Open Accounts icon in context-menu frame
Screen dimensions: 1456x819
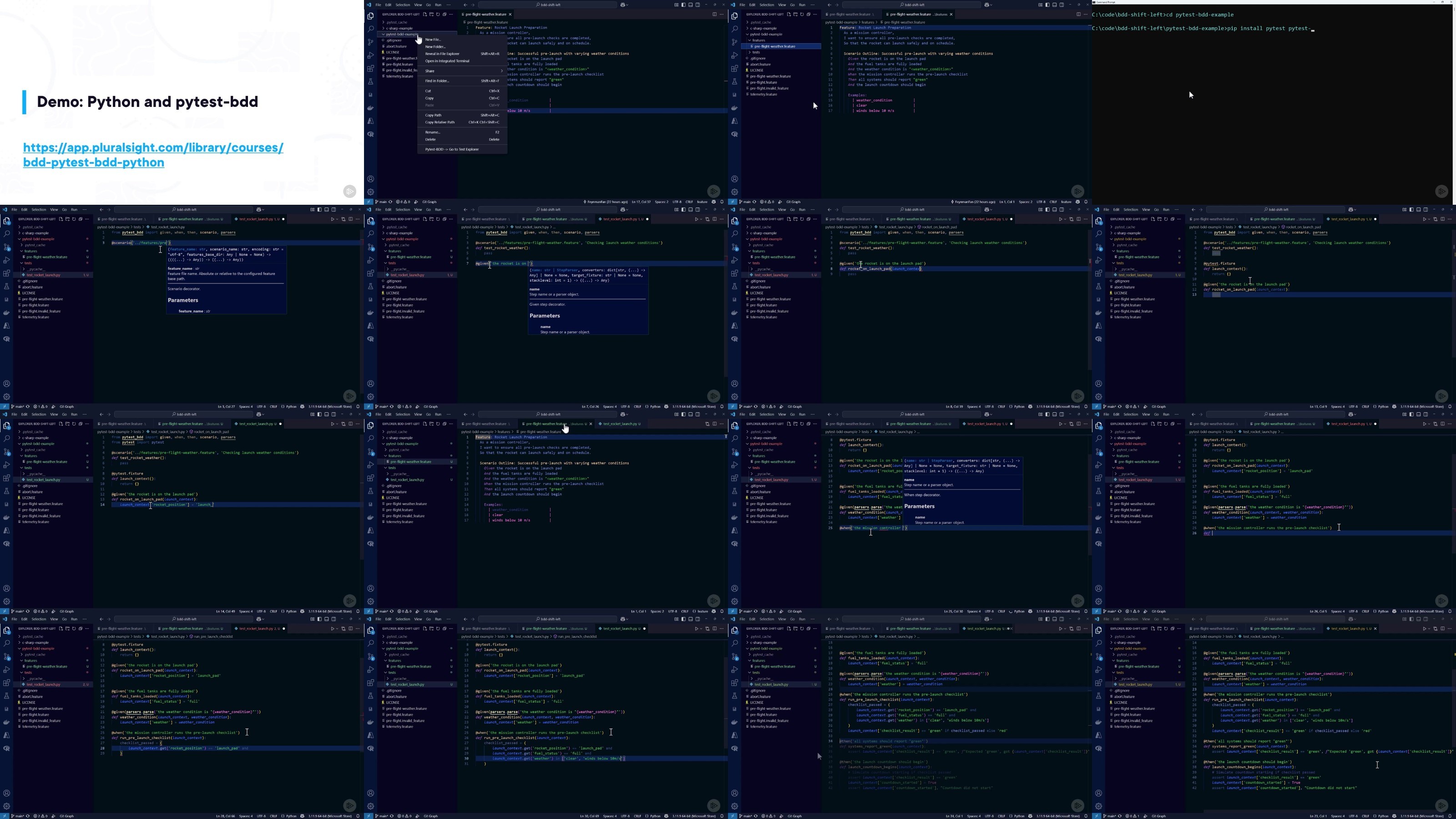(x=371, y=179)
